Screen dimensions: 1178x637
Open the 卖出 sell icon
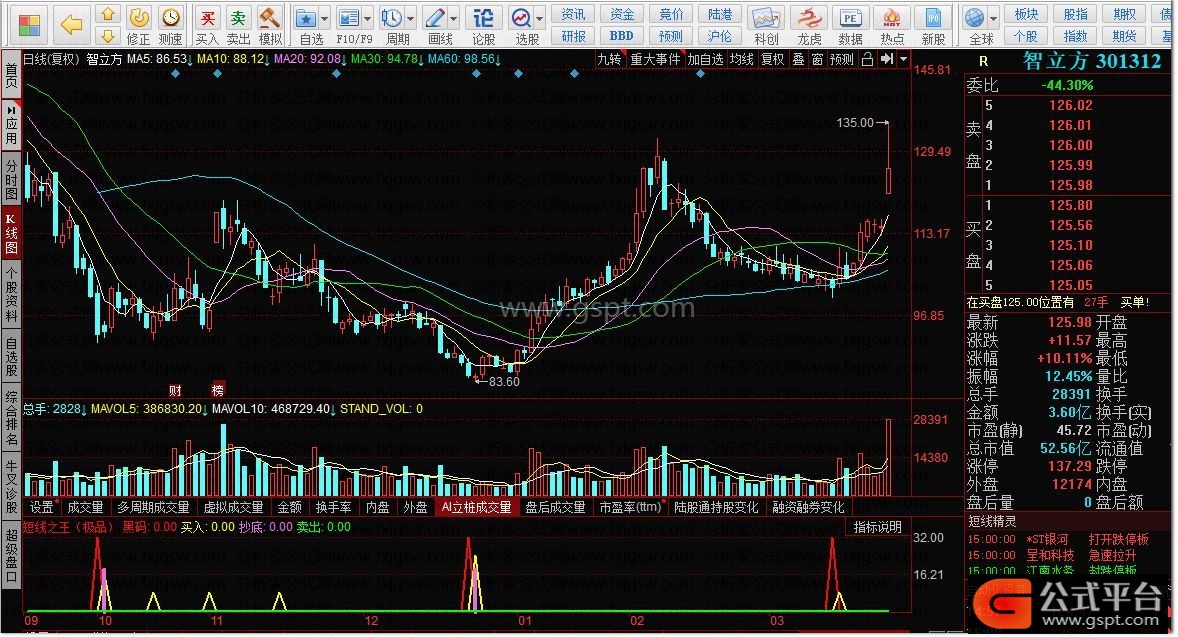point(238,17)
